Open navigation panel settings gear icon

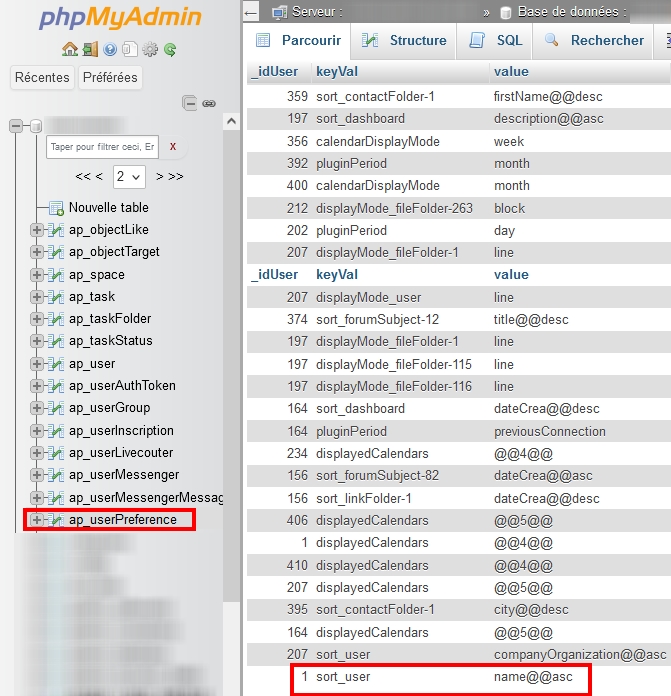pos(150,49)
